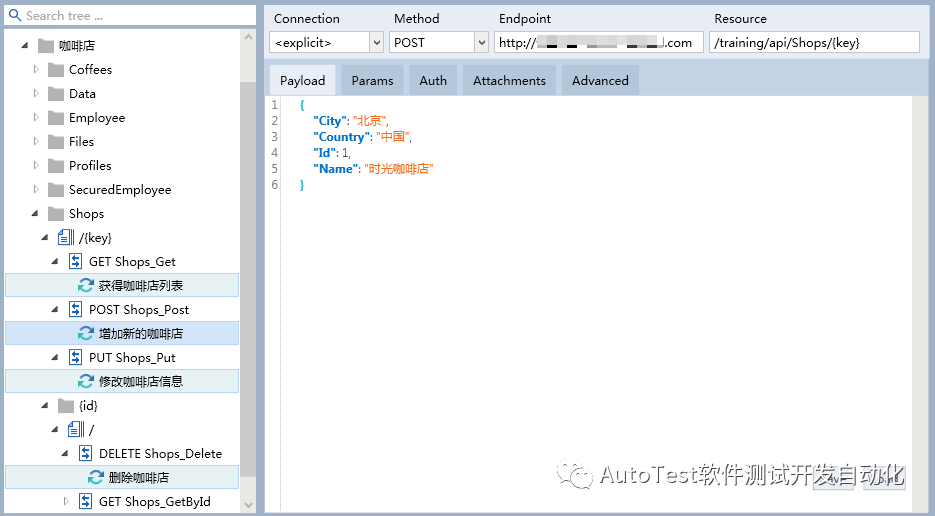Switch to the Attachments tab

[x=509, y=81]
